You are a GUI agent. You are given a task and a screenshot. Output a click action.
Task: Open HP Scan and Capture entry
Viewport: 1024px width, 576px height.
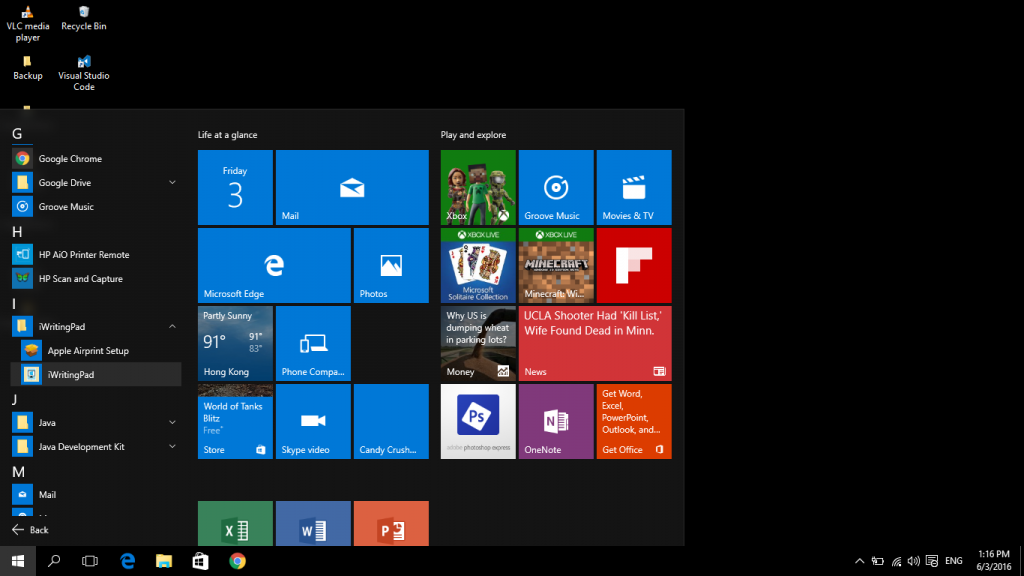[80, 279]
